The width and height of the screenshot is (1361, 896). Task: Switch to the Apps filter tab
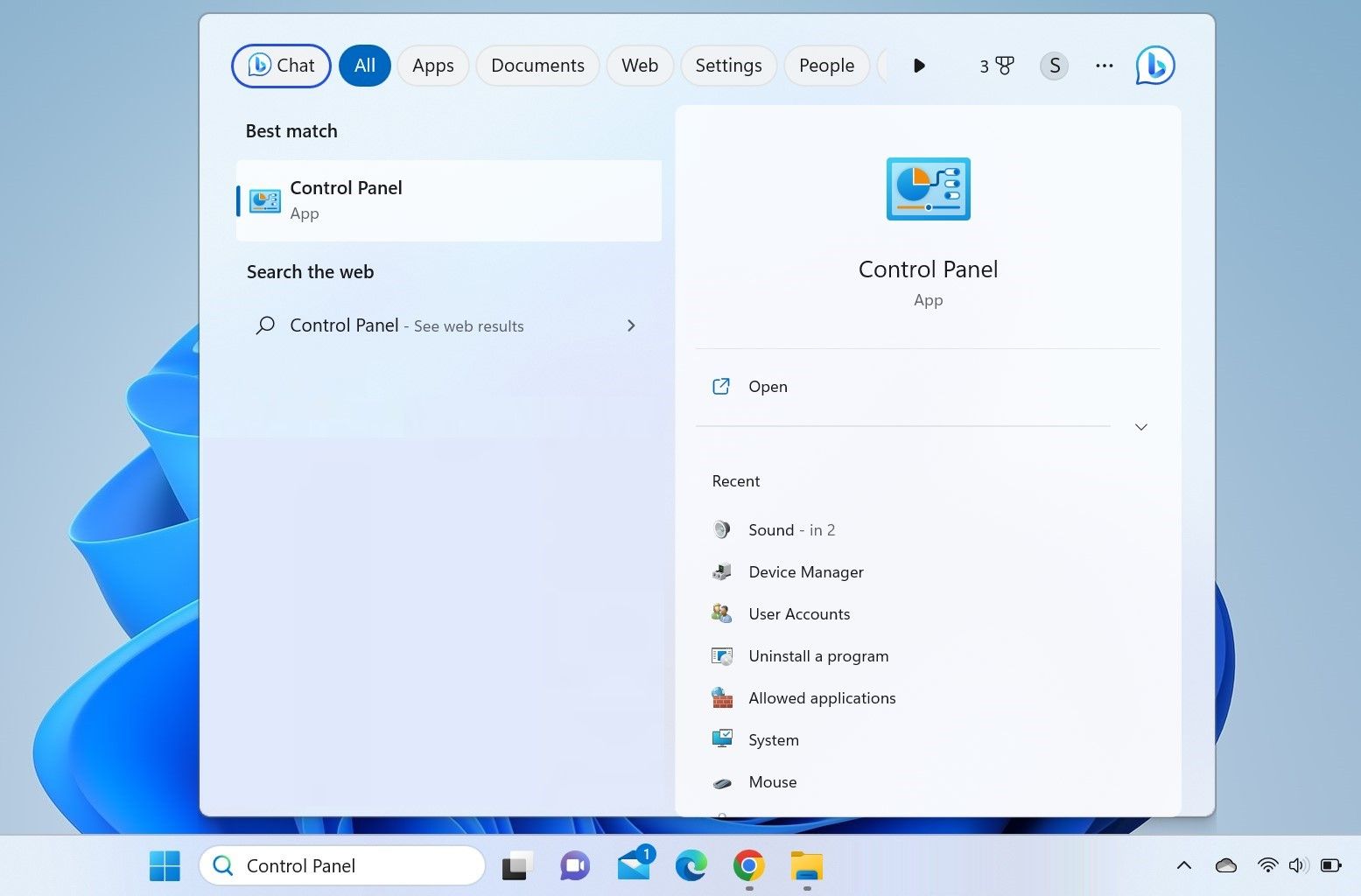point(432,65)
